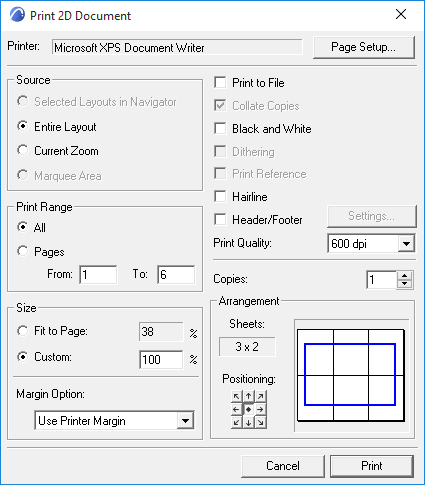Click the top-center positioning arrow
The width and height of the screenshot is (425, 485).
click(x=248, y=396)
